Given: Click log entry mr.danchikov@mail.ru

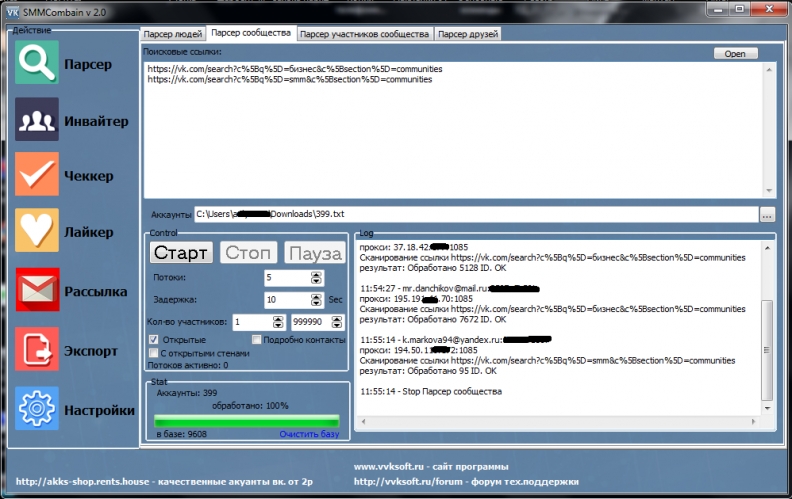Looking at the screenshot, I should coord(450,288).
